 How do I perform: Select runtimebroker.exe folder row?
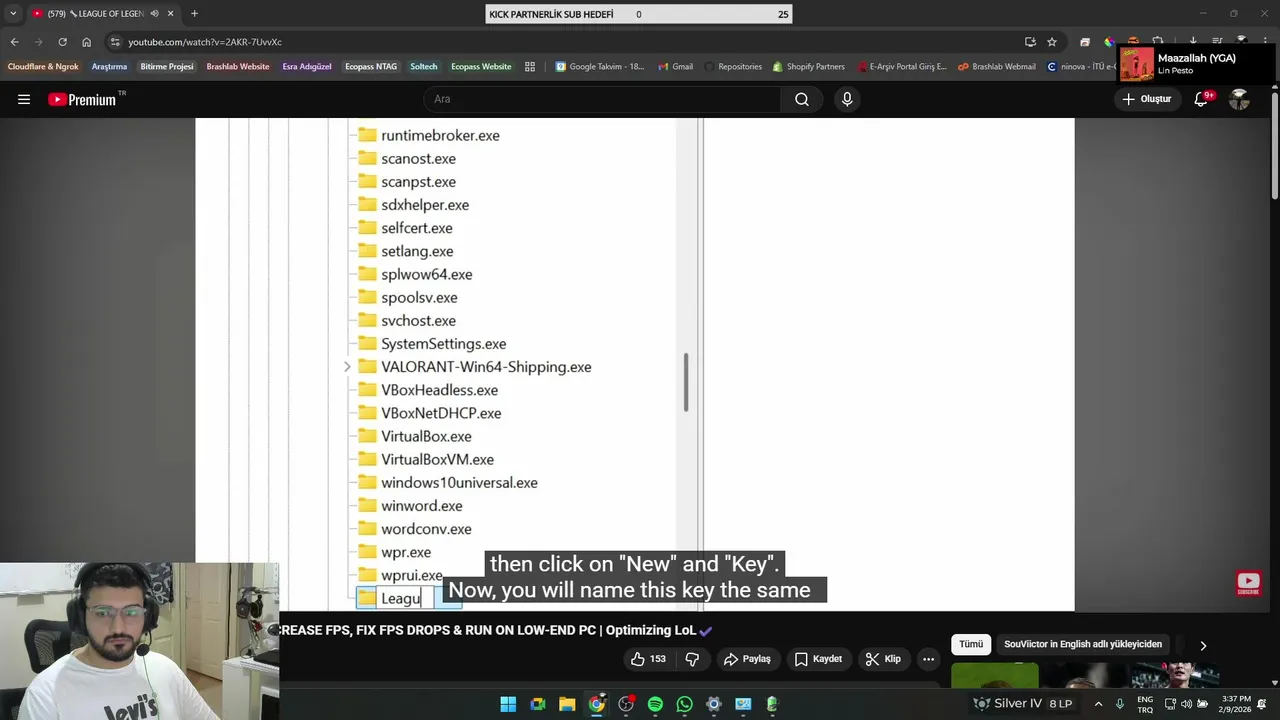click(429, 135)
